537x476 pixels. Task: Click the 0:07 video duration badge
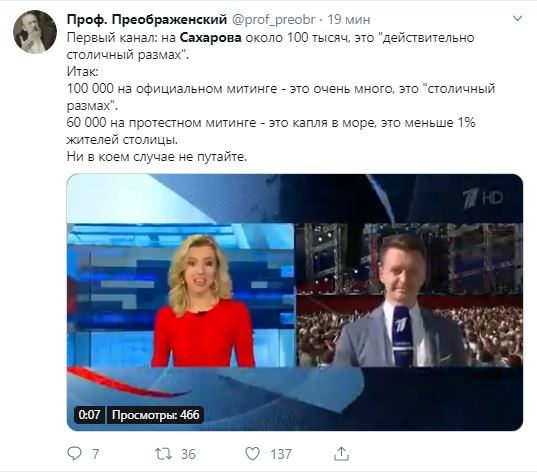(x=89, y=415)
